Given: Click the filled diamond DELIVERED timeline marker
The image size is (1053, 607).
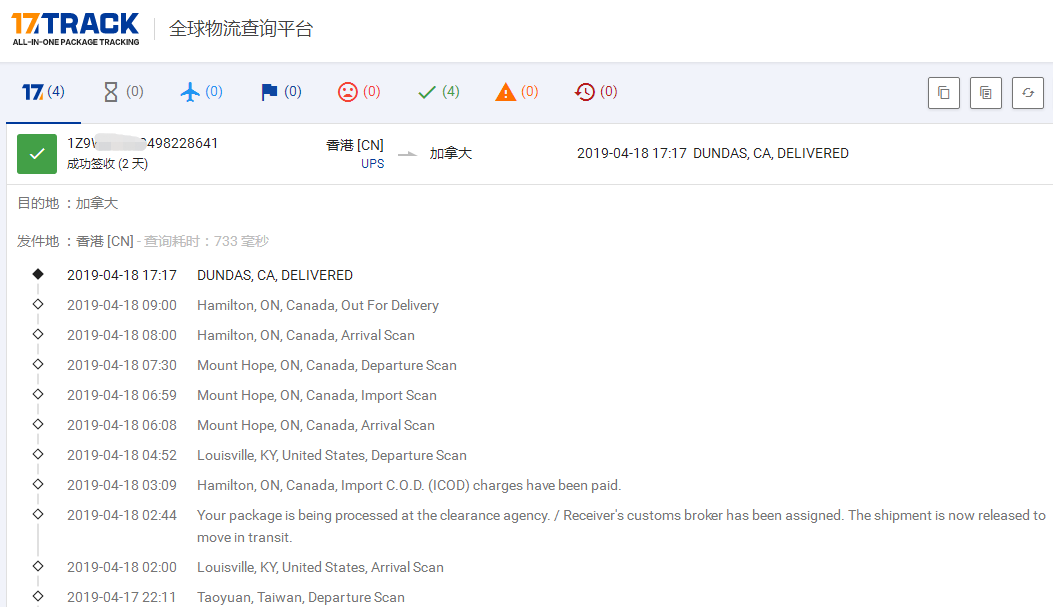Looking at the screenshot, I should pos(38,274).
